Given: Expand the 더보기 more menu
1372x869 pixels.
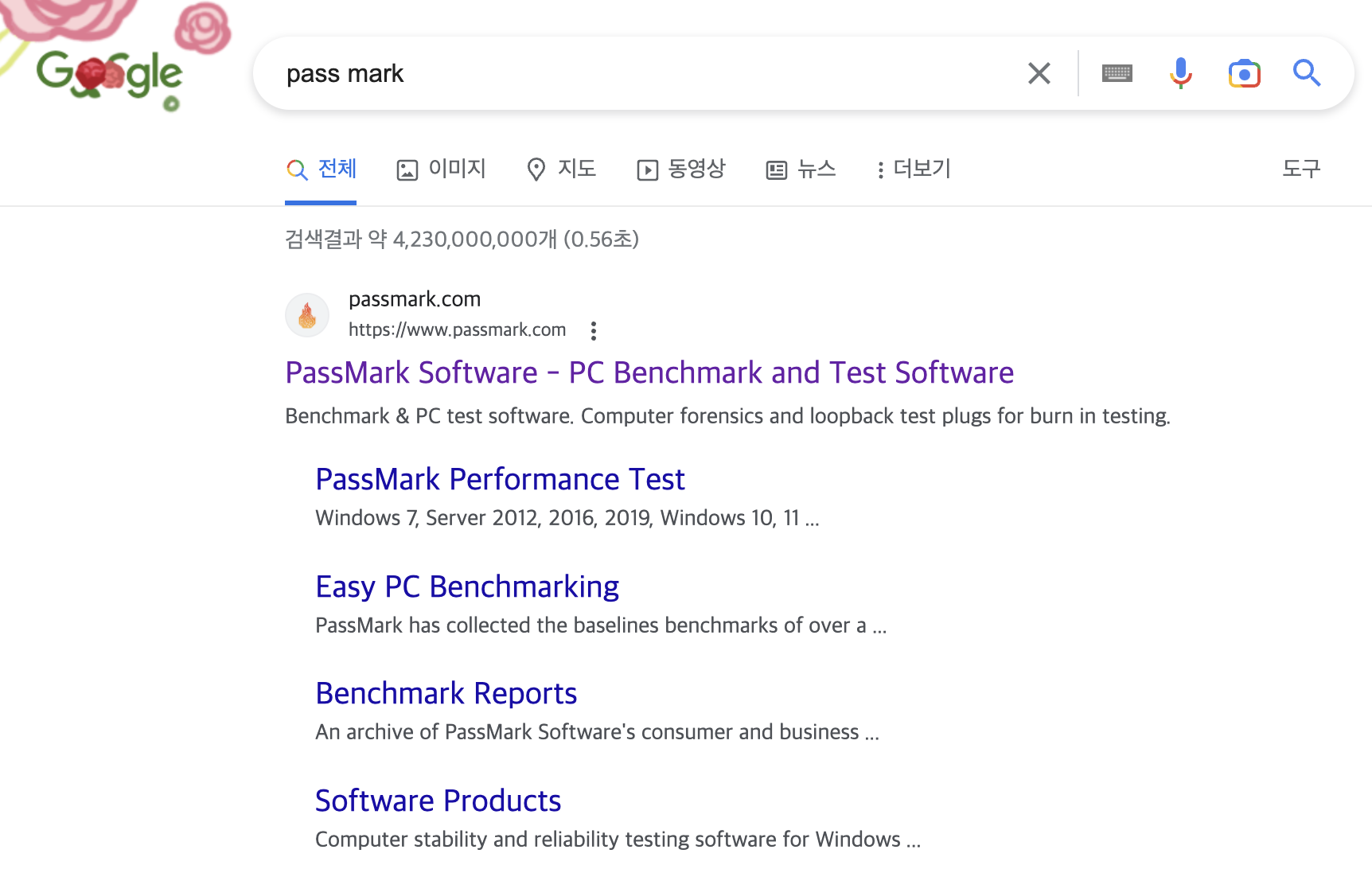Looking at the screenshot, I should point(914,169).
